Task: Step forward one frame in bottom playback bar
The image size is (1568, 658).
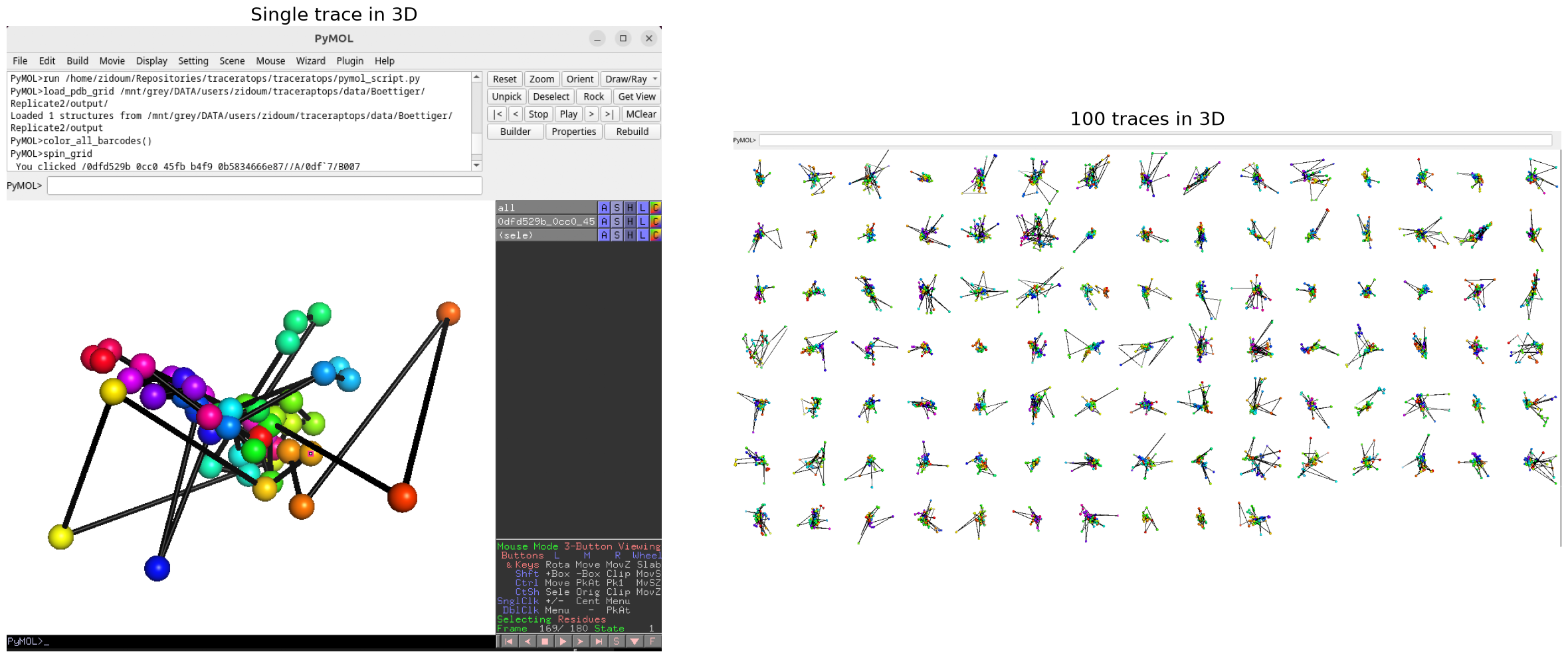Action: point(581,641)
